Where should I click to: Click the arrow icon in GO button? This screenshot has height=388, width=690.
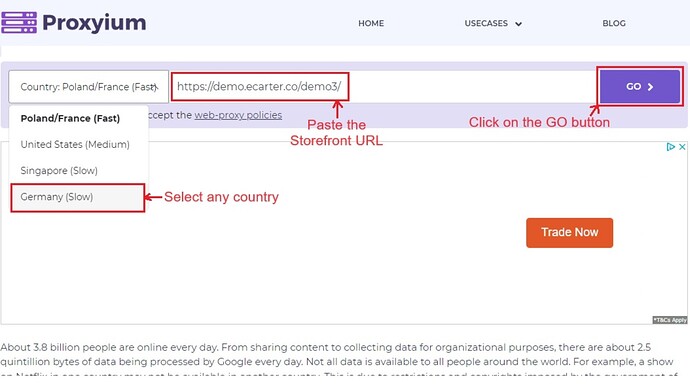(650, 87)
